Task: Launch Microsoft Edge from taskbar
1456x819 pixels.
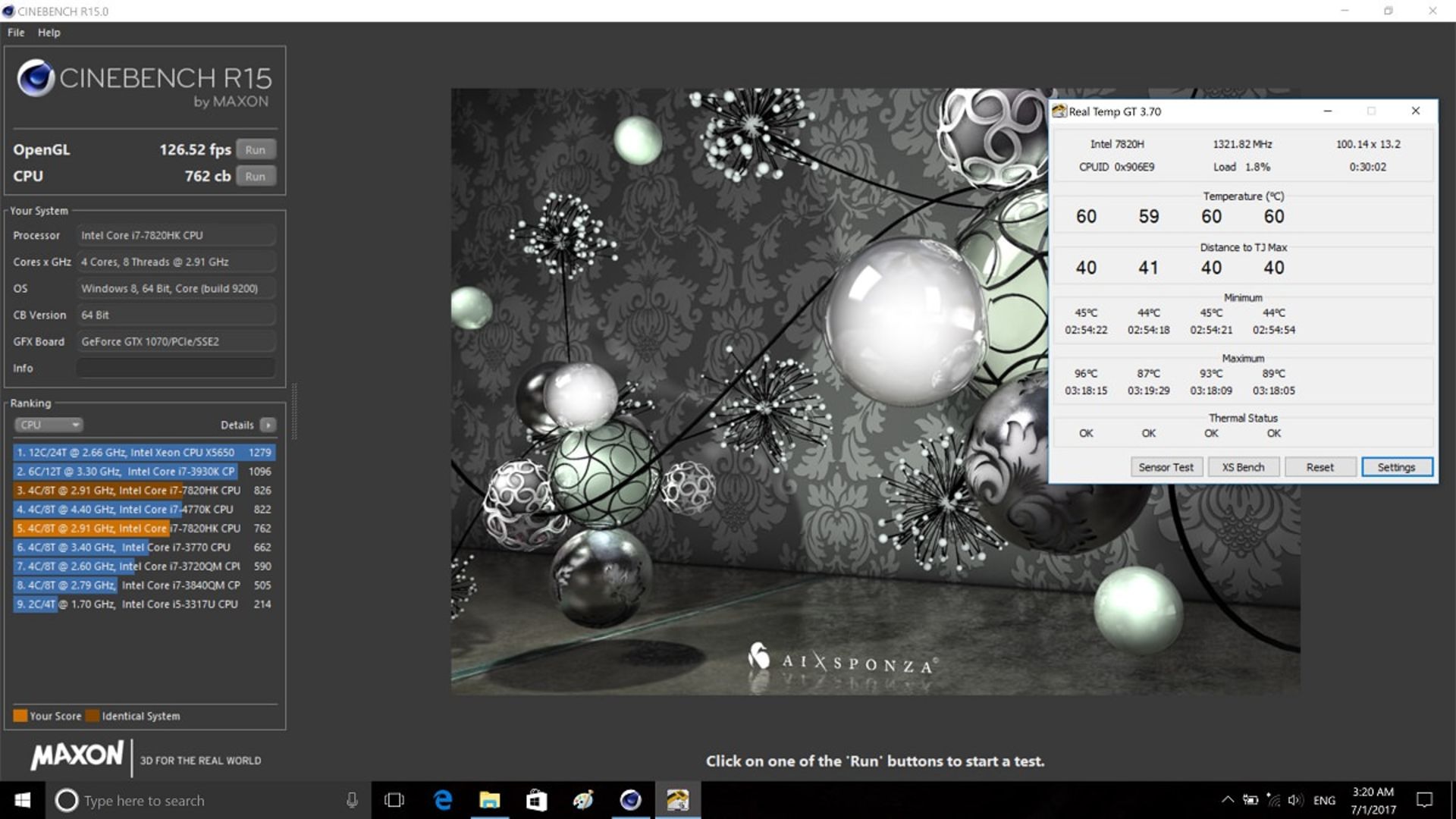Action: pyautogui.click(x=442, y=800)
